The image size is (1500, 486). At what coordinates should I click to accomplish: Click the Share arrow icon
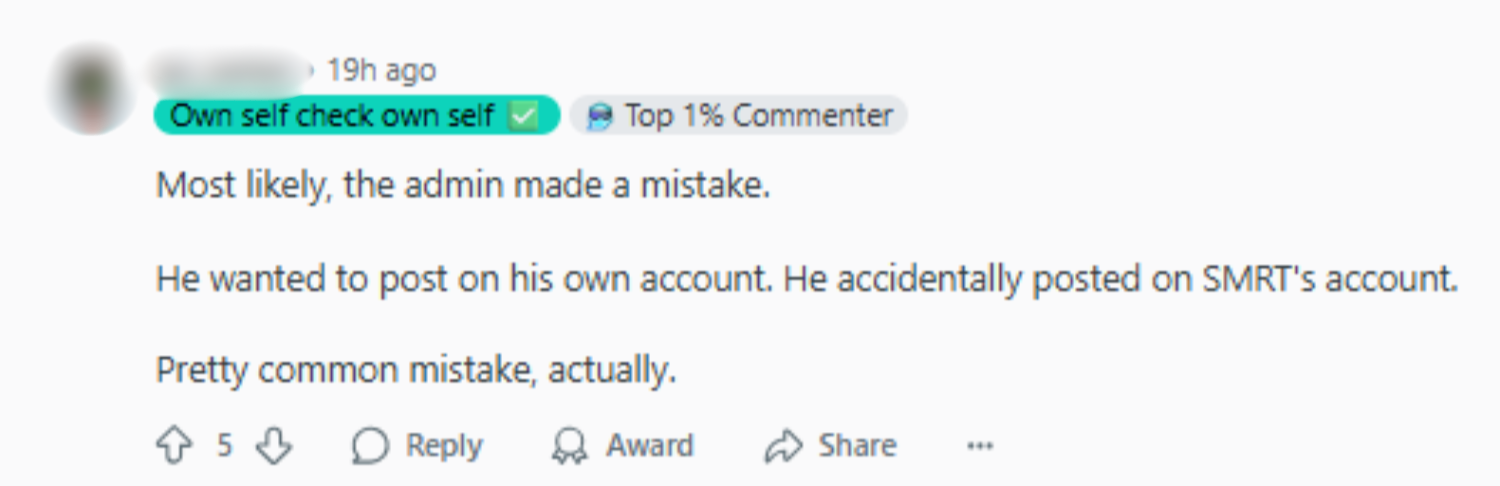pos(781,446)
